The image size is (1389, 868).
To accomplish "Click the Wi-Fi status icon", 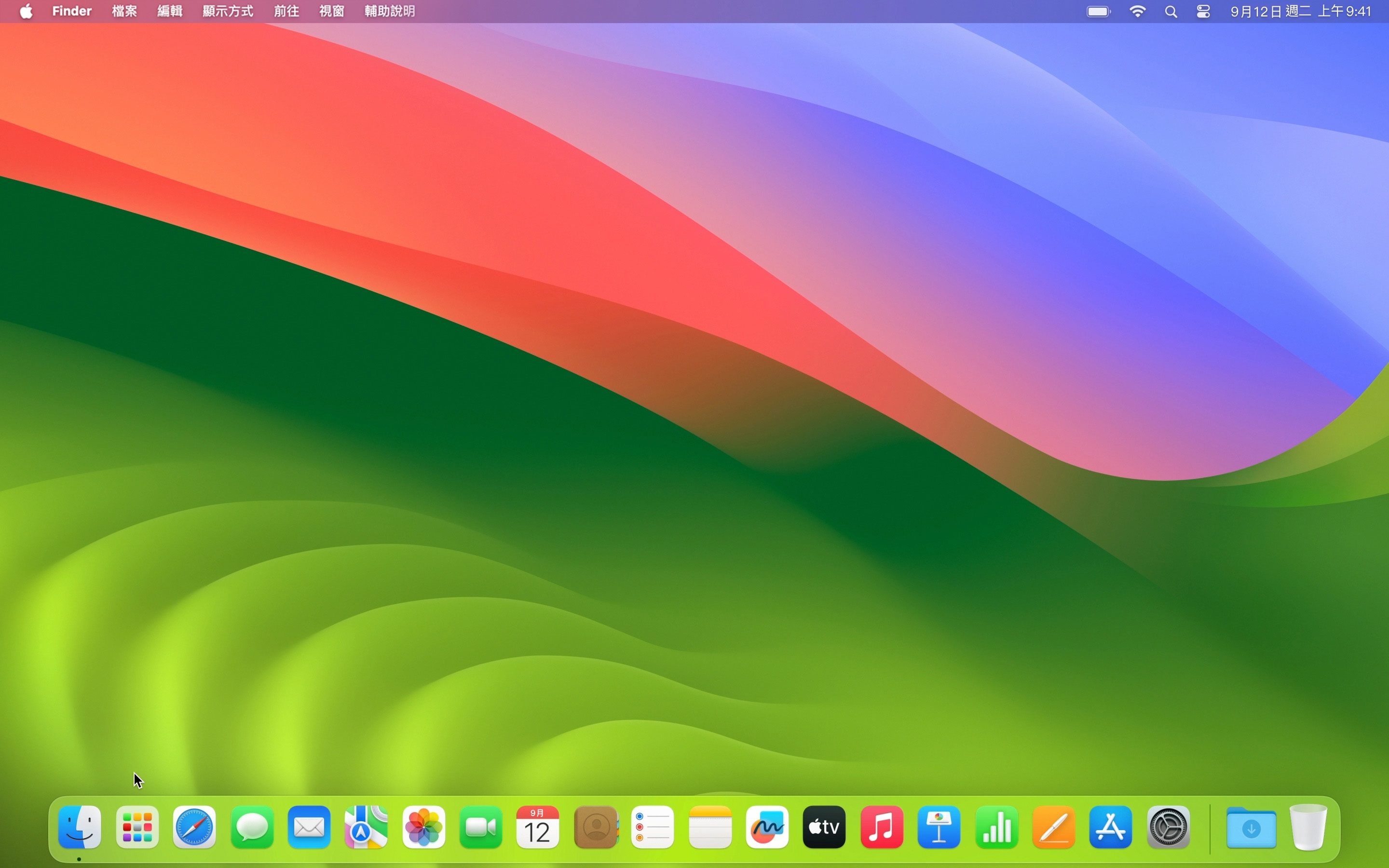I will 1137,12.
